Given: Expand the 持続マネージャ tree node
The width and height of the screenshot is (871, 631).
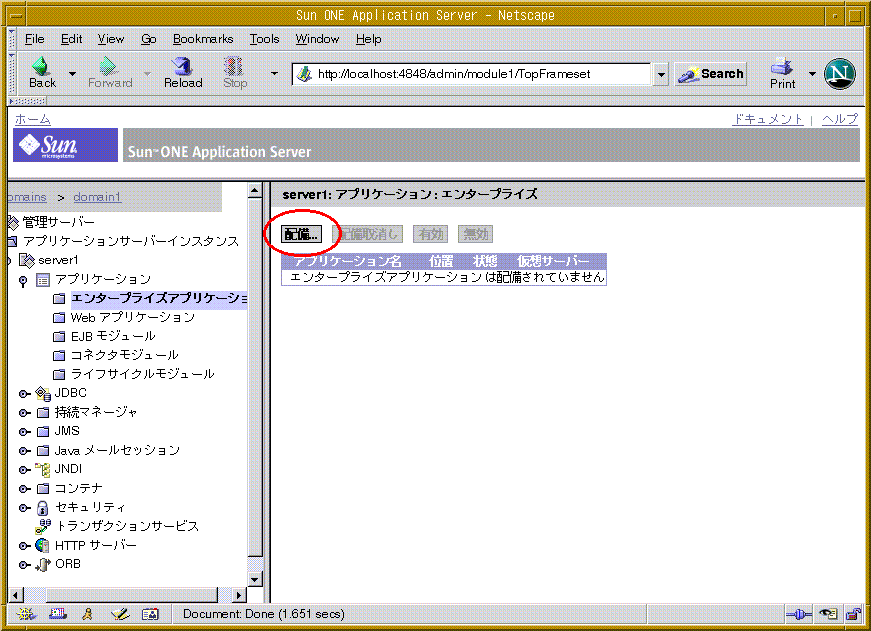Looking at the screenshot, I should pyautogui.click(x=24, y=413).
